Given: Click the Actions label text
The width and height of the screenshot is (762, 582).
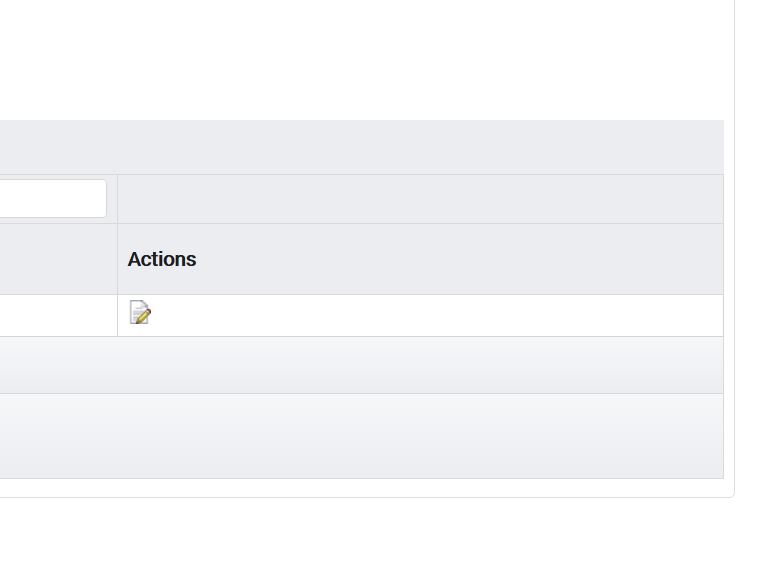Looking at the screenshot, I should 162,259.
